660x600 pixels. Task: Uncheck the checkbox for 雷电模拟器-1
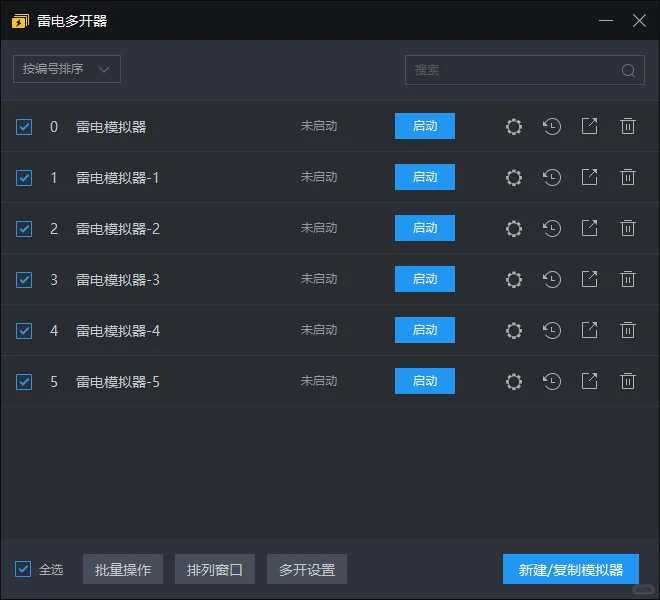24,178
